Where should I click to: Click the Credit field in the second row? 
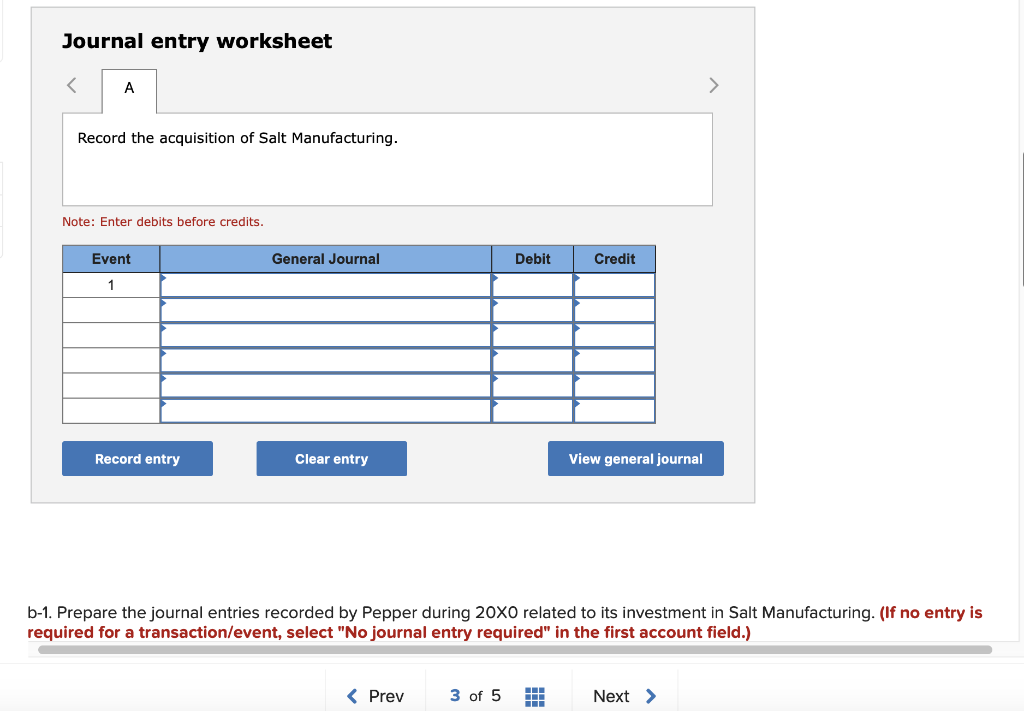615,310
